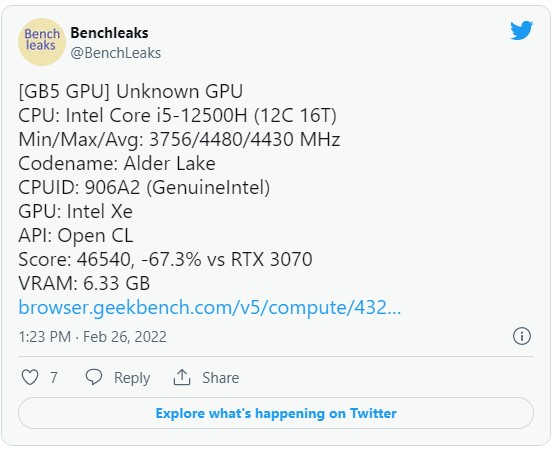
Task: Click the reply speech bubble icon
Action: coord(94,377)
